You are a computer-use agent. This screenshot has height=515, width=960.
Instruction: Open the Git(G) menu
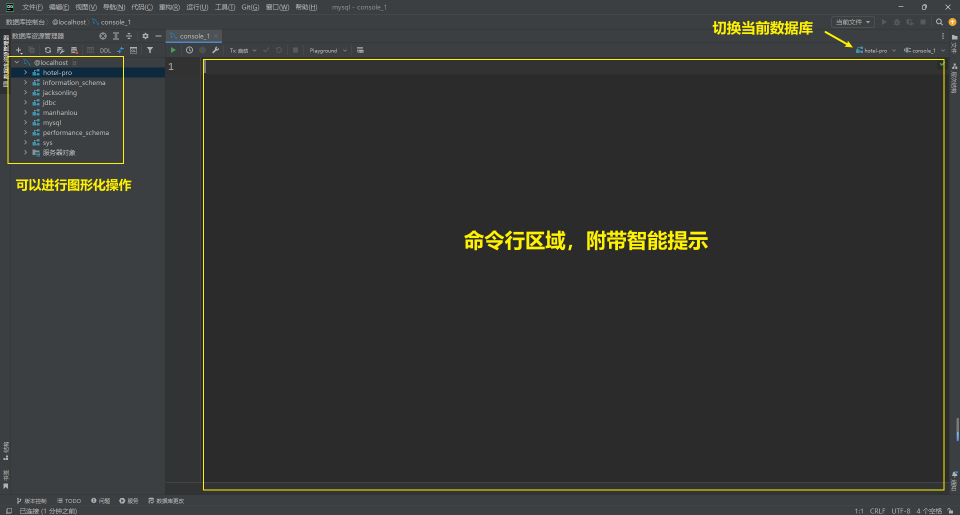[250, 7]
